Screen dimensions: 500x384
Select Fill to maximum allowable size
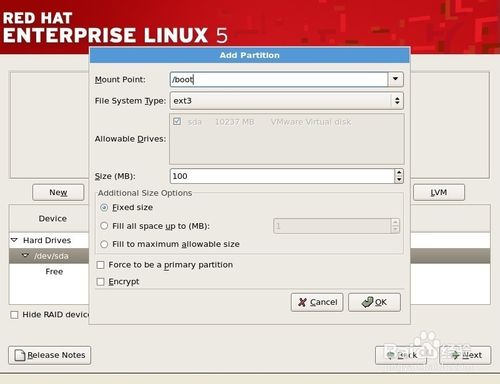tap(104, 244)
